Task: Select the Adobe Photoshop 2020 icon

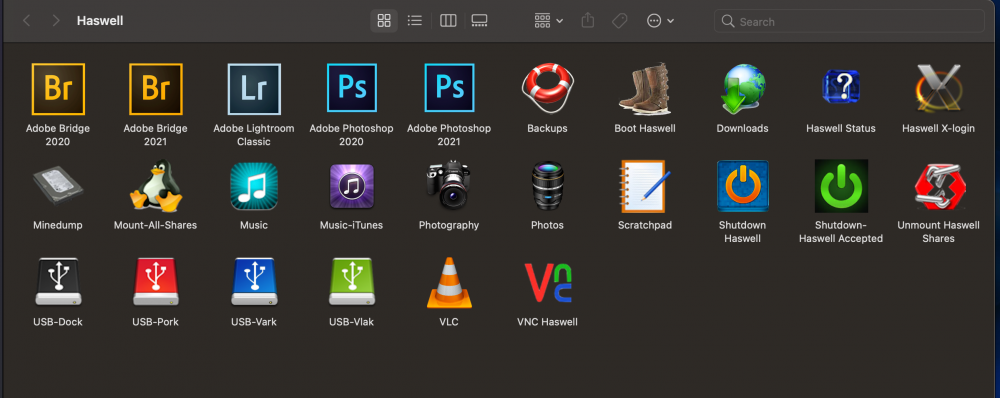Action: [351, 88]
